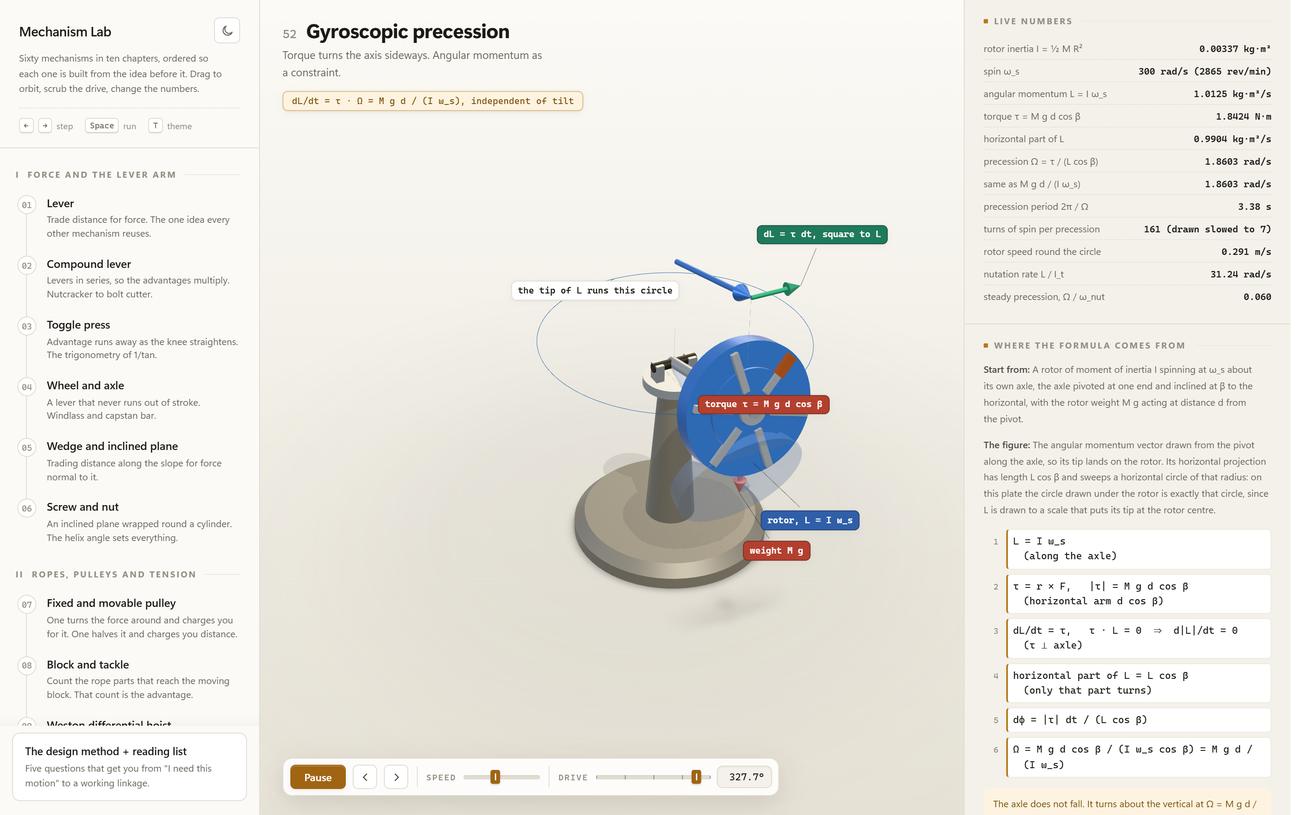Click derivation step 2: τ = r × F

coord(1138,594)
